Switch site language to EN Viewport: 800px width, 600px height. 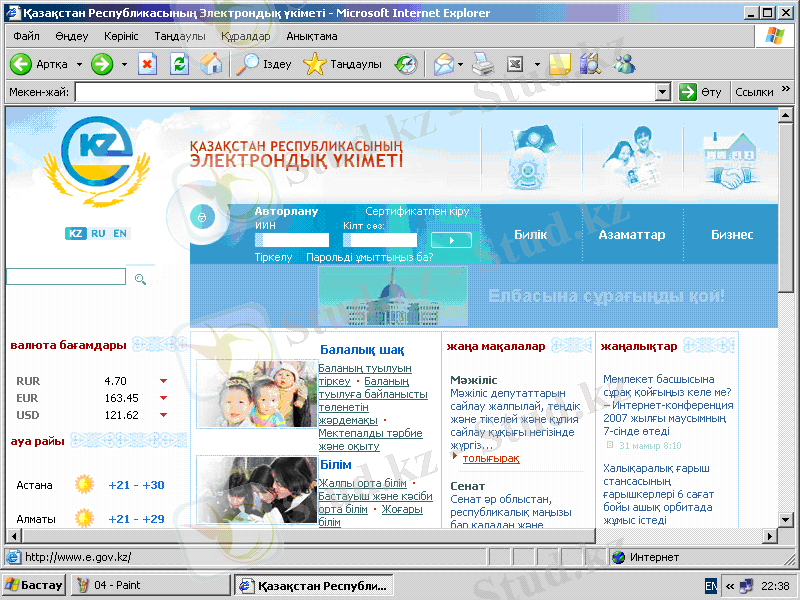[120, 233]
